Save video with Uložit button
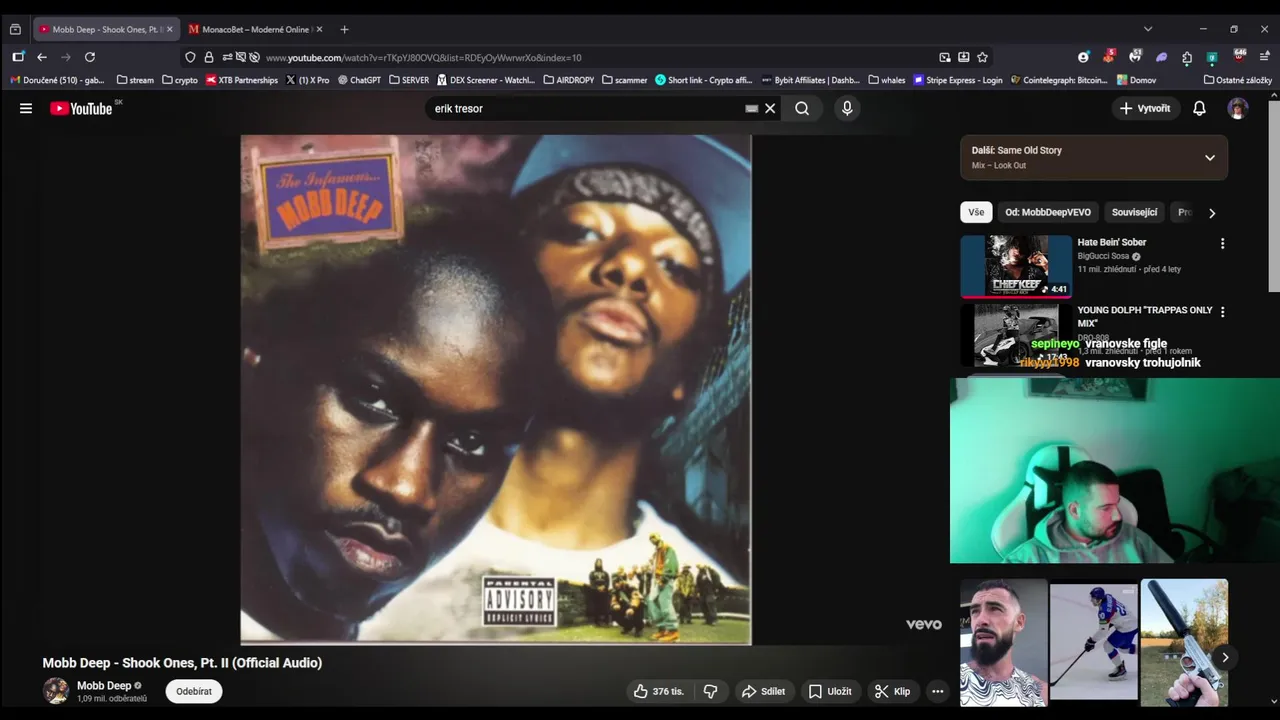 click(830, 691)
